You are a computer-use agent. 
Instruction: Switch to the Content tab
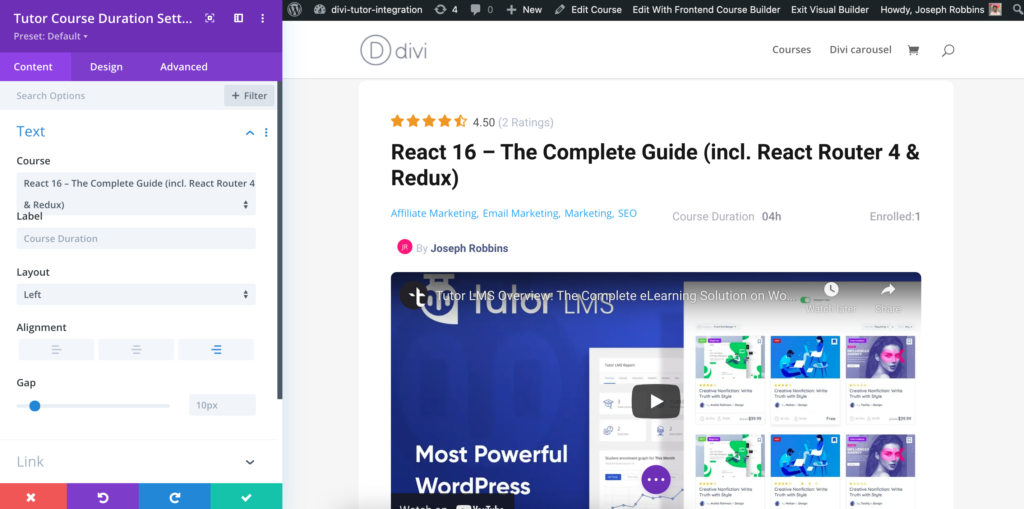click(x=33, y=67)
